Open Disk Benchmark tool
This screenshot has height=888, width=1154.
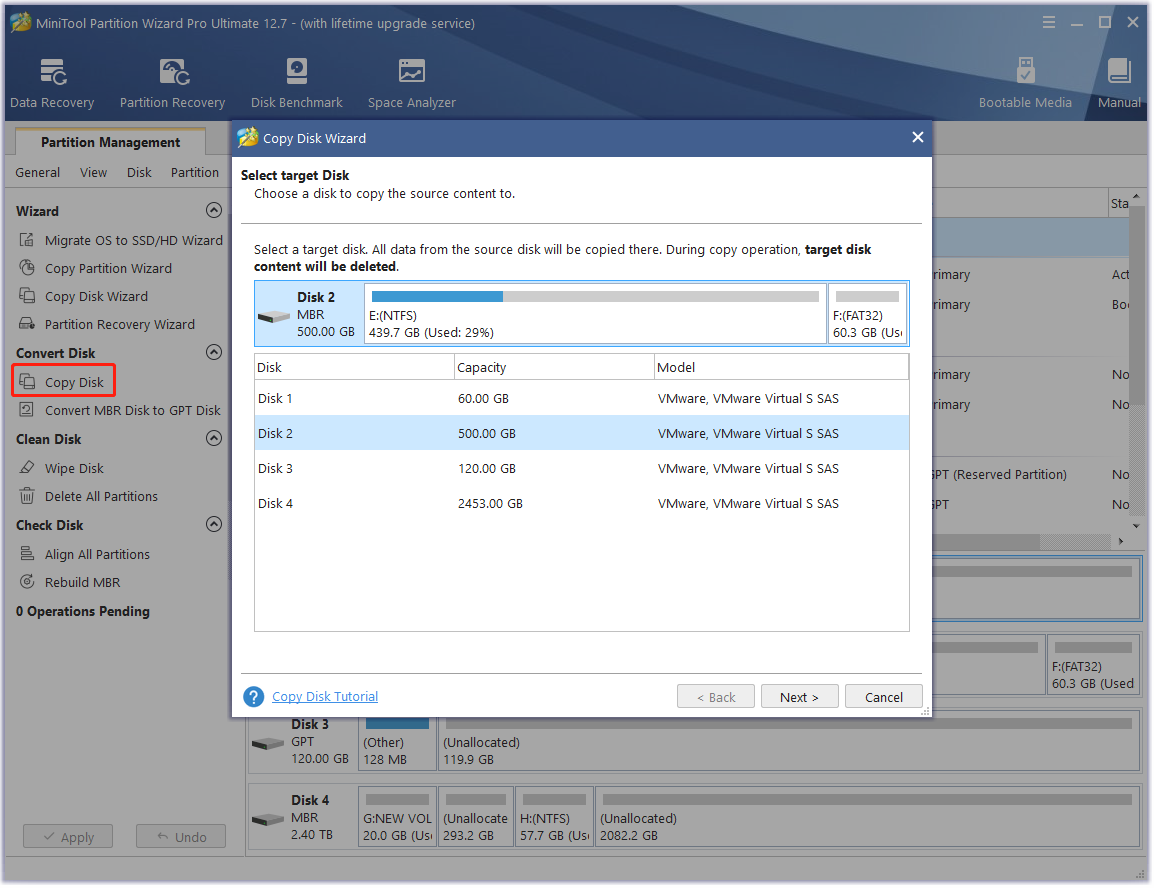[297, 83]
